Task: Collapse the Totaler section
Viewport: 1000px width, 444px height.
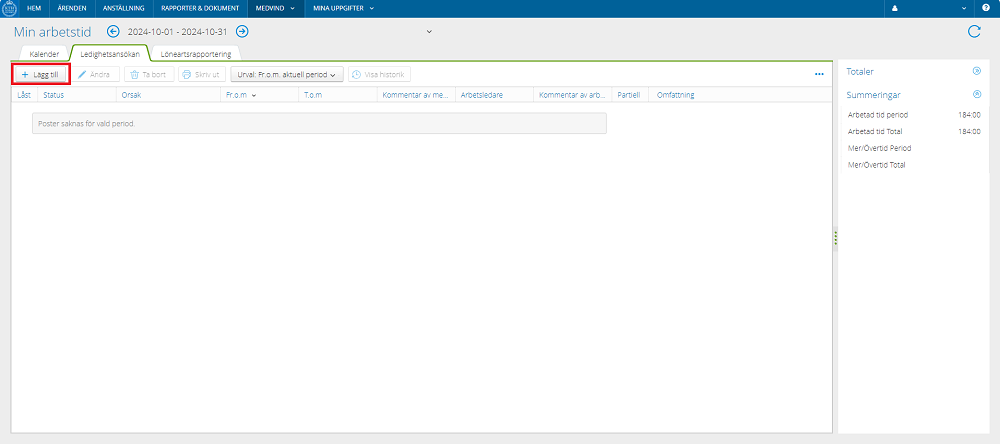Action: pos(976,71)
